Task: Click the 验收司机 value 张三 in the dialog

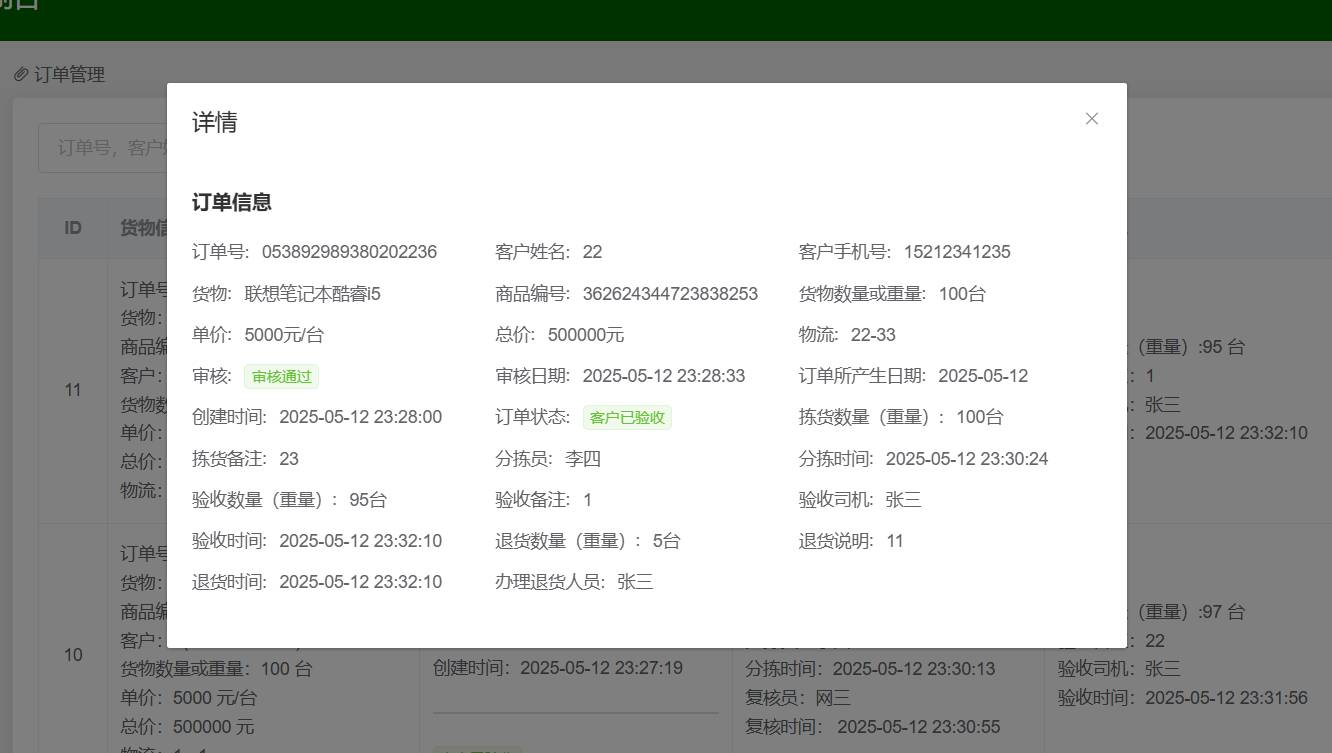Action: (x=904, y=500)
